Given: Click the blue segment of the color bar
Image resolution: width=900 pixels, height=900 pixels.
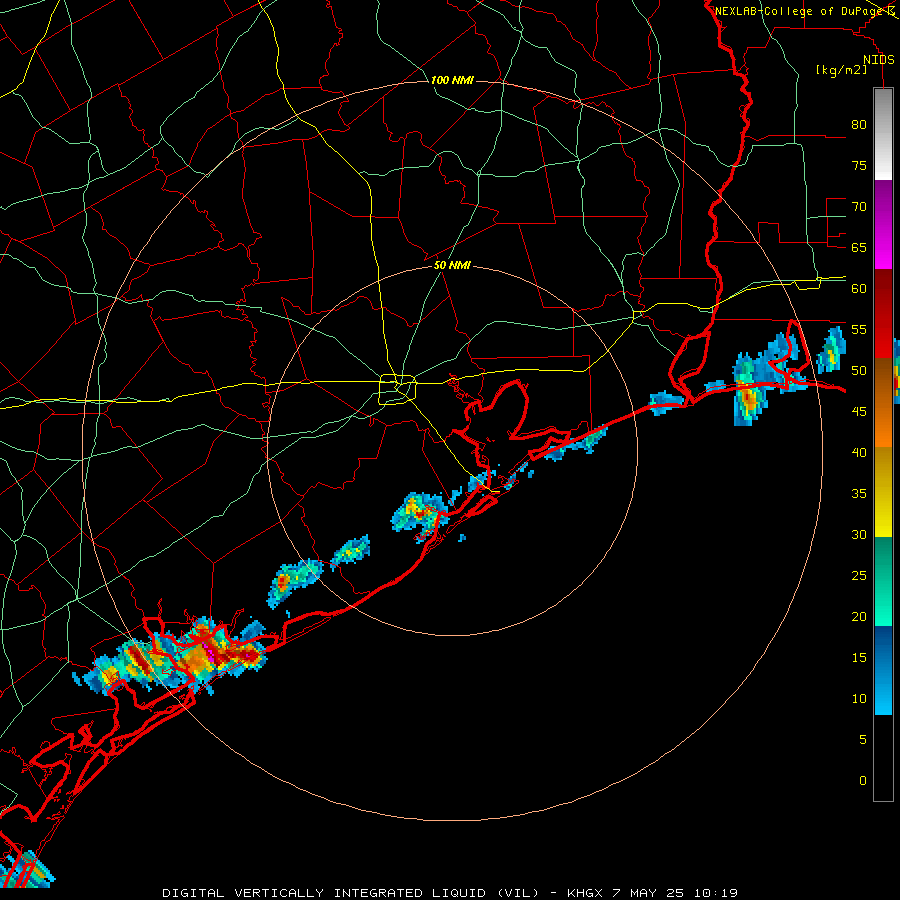Looking at the screenshot, I should click(883, 670).
